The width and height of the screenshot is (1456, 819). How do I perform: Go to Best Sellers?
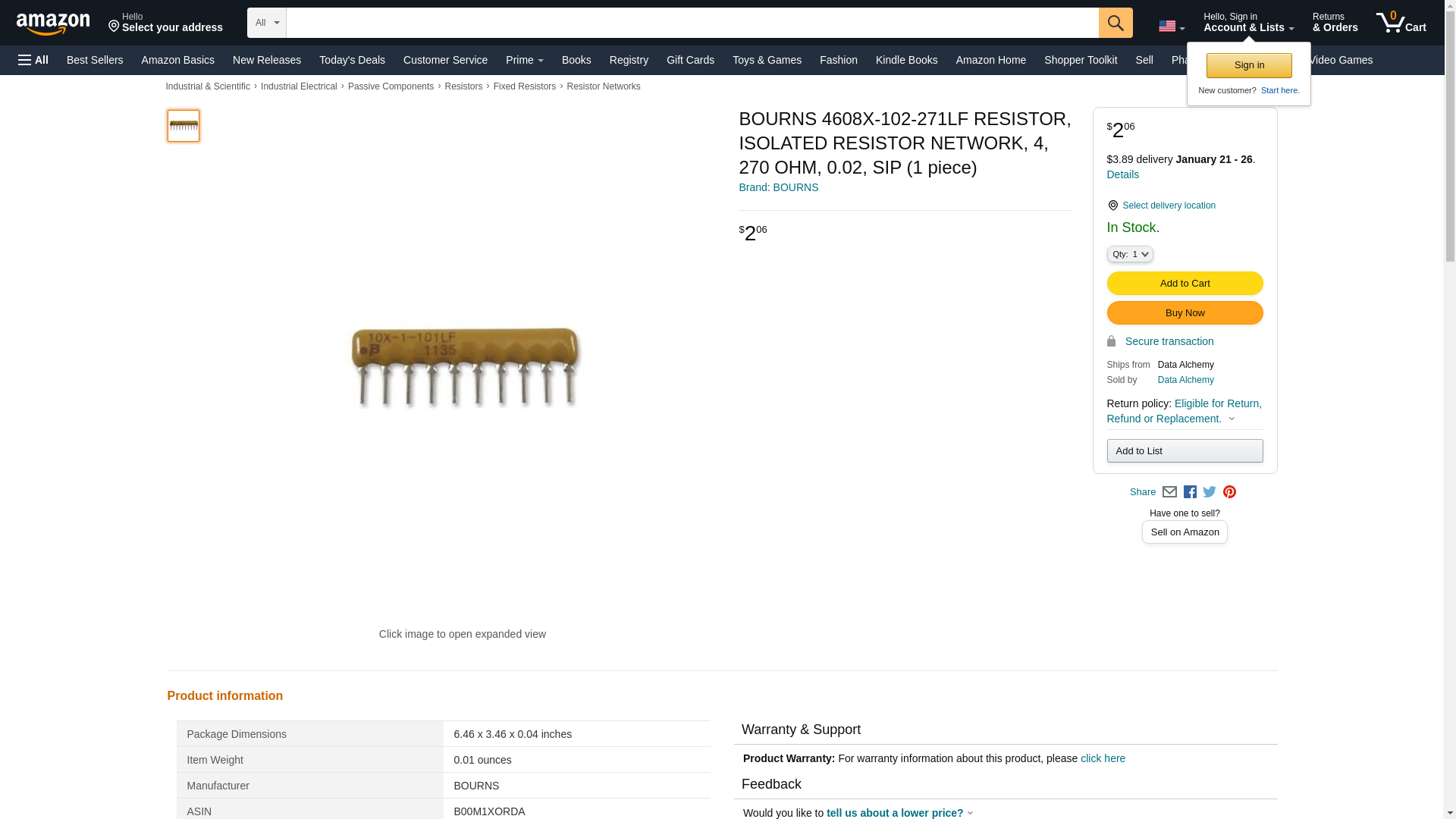(95, 60)
